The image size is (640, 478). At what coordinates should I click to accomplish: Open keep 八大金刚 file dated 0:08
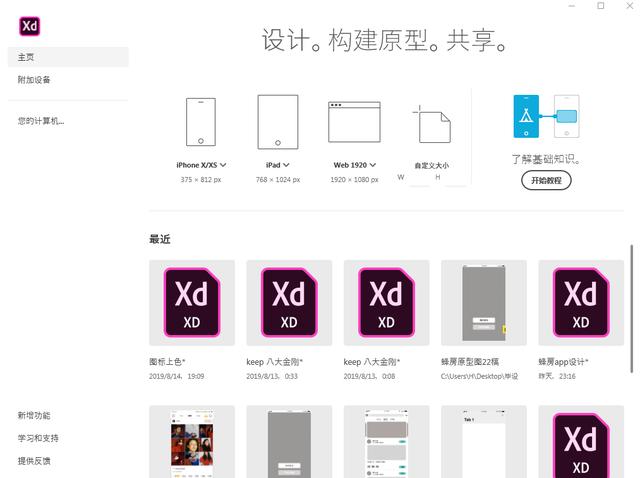coord(387,303)
